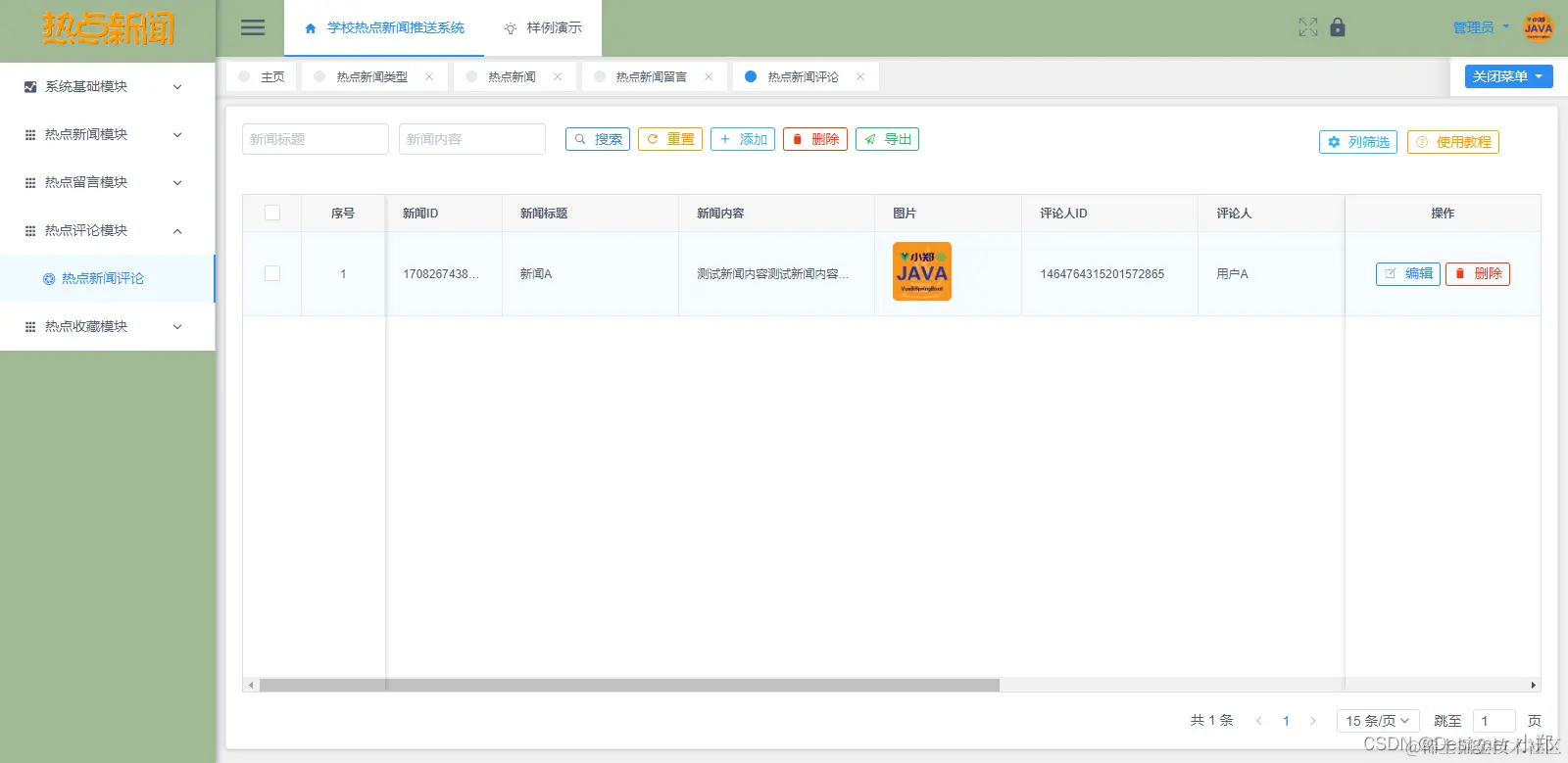Viewport: 1568px width, 763px height.
Task: Collapse the 热点评论模块 menu
Action: click(x=108, y=230)
